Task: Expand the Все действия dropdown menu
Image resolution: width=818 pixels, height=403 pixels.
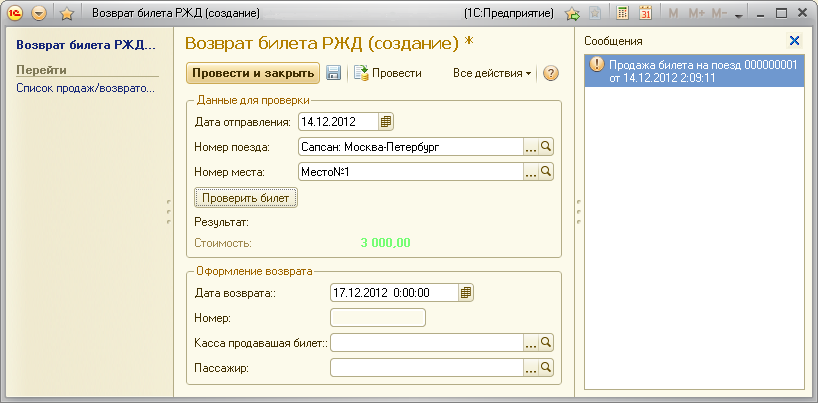Action: (492, 74)
